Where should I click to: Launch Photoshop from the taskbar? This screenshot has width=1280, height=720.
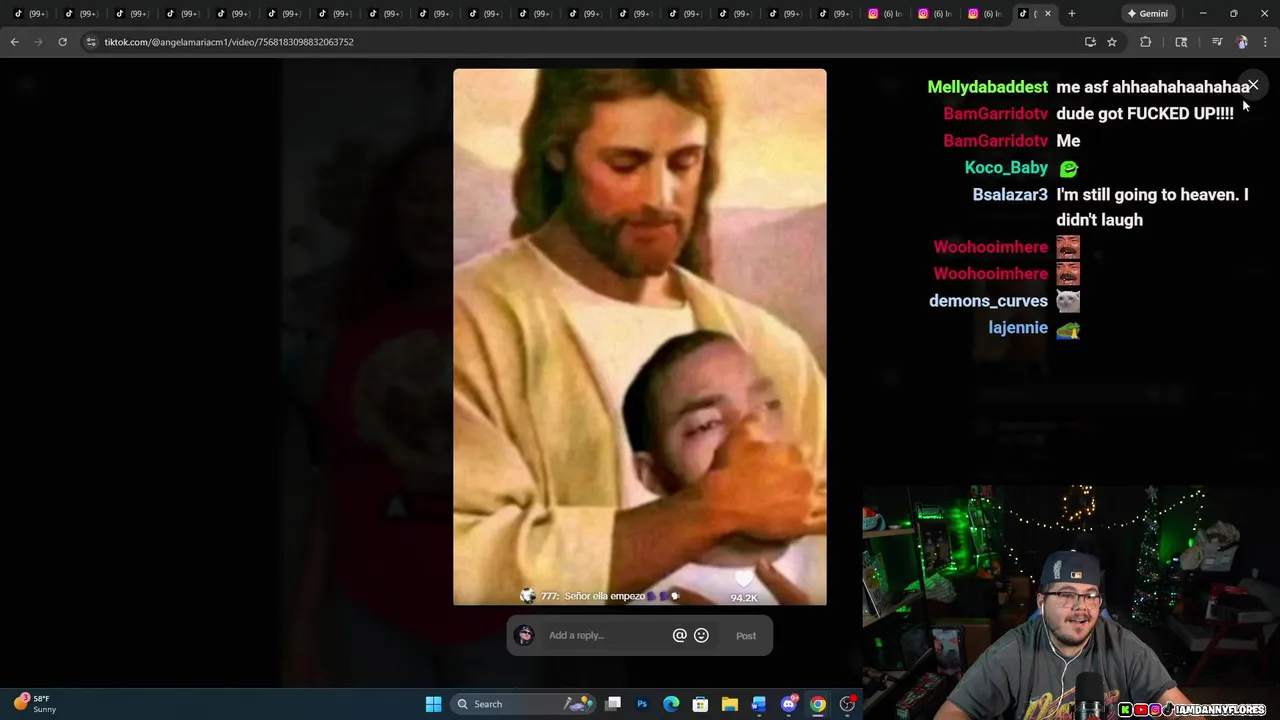click(642, 704)
